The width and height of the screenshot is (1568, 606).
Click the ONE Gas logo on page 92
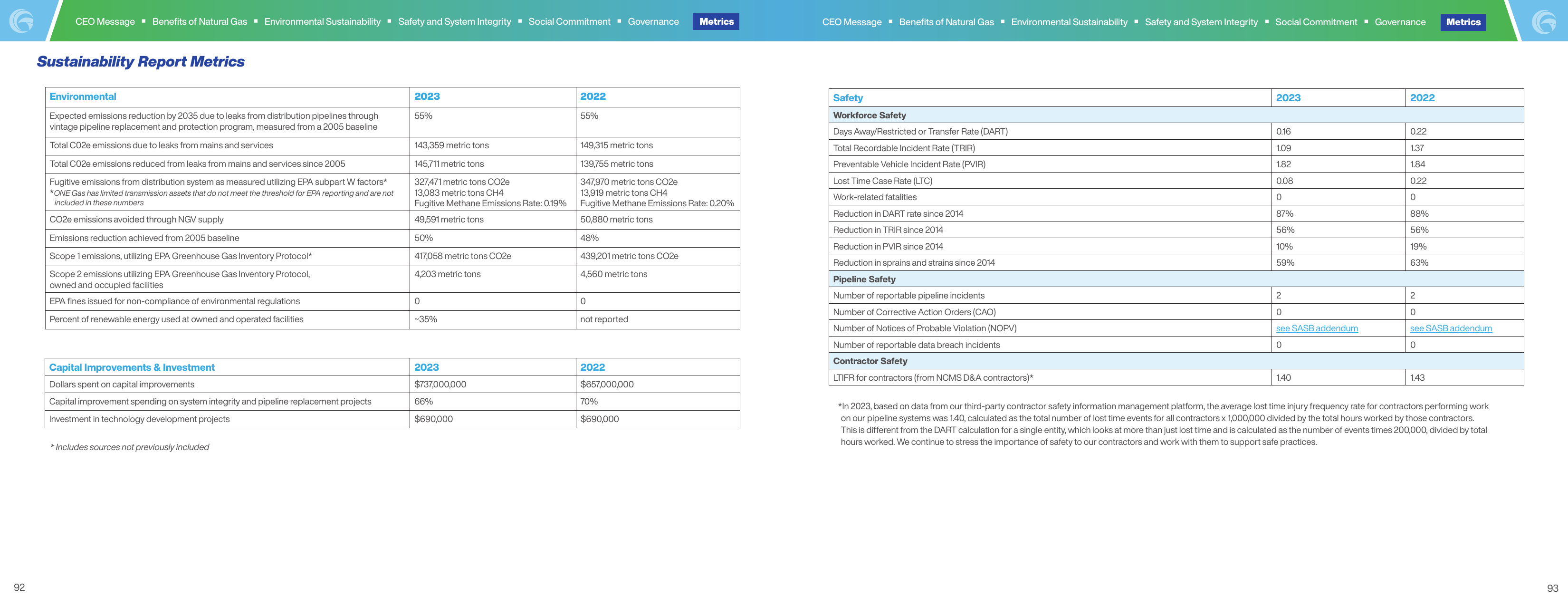[x=21, y=21]
